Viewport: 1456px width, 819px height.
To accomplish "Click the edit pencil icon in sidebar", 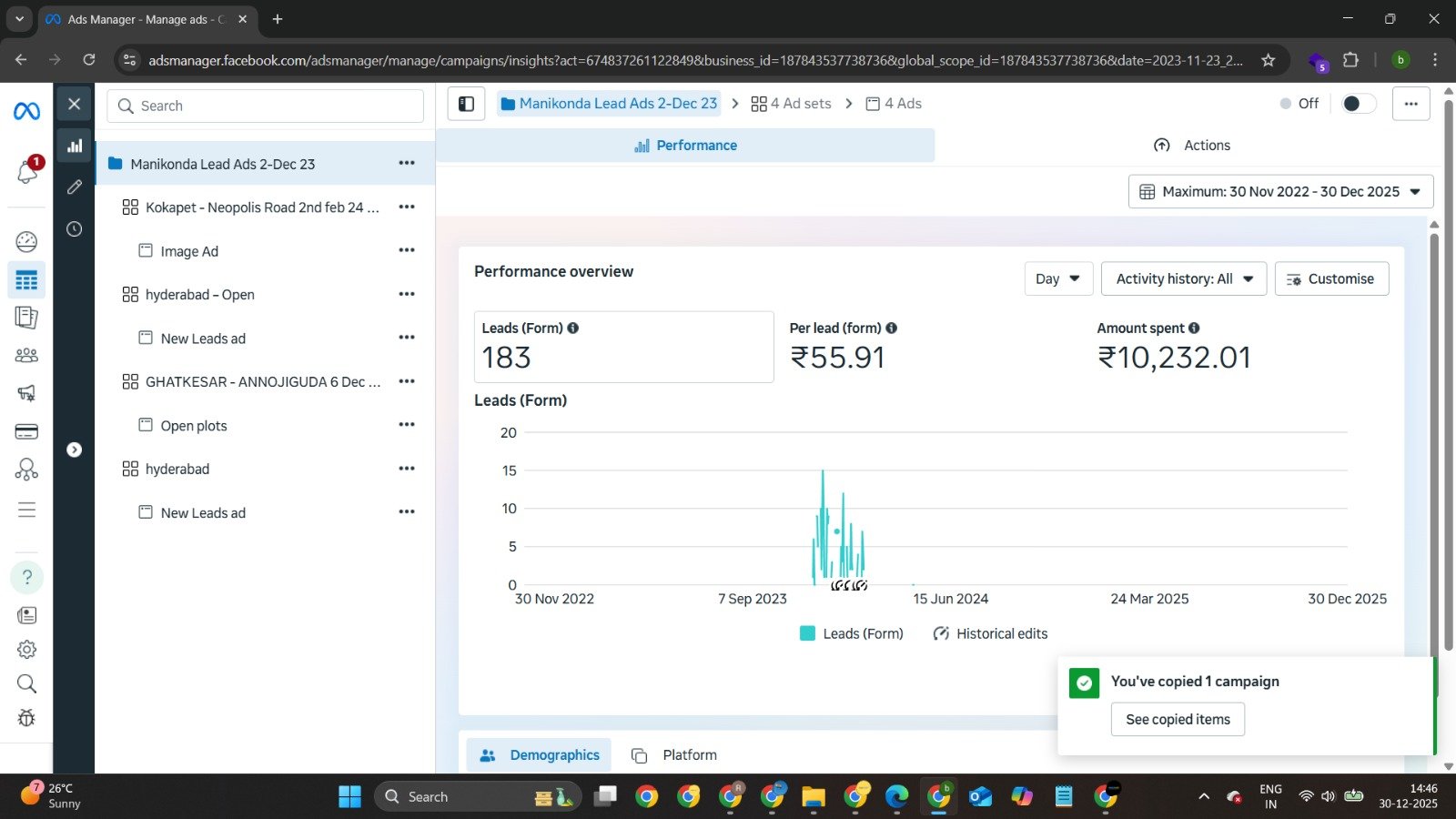I will pyautogui.click(x=75, y=187).
